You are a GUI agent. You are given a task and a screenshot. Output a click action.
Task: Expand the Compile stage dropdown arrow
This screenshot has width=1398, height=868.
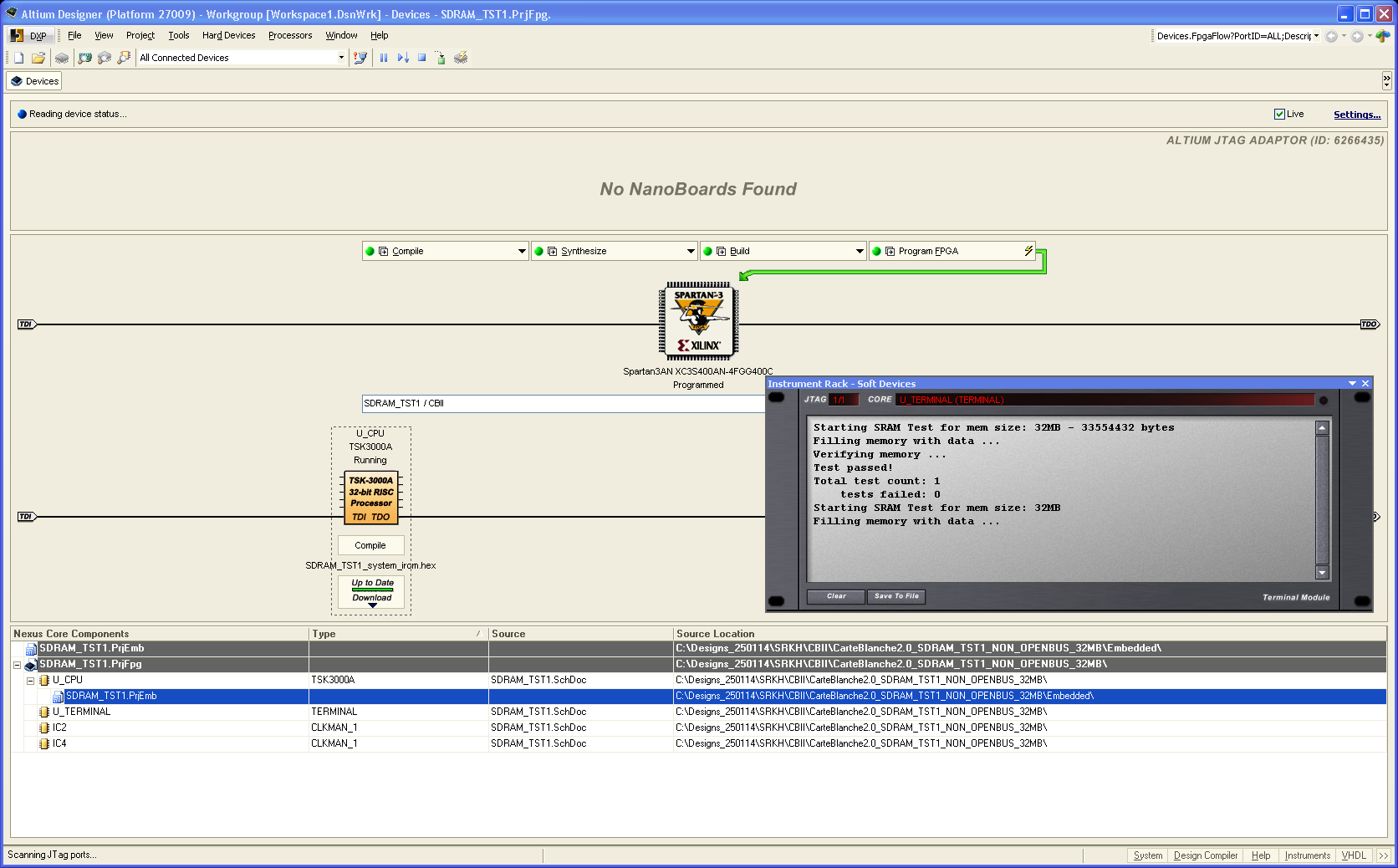522,251
